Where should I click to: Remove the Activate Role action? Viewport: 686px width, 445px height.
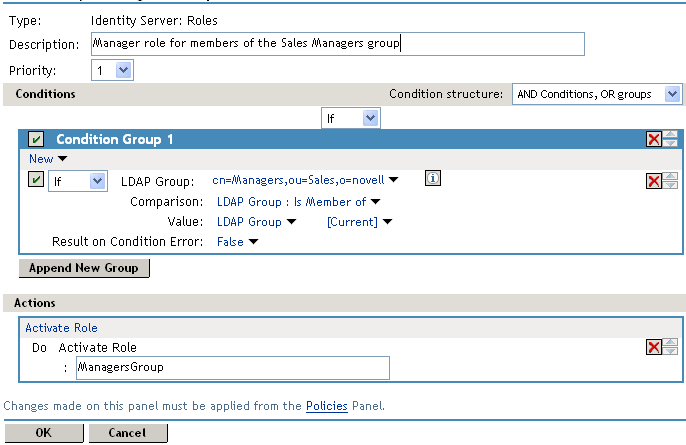(653, 347)
